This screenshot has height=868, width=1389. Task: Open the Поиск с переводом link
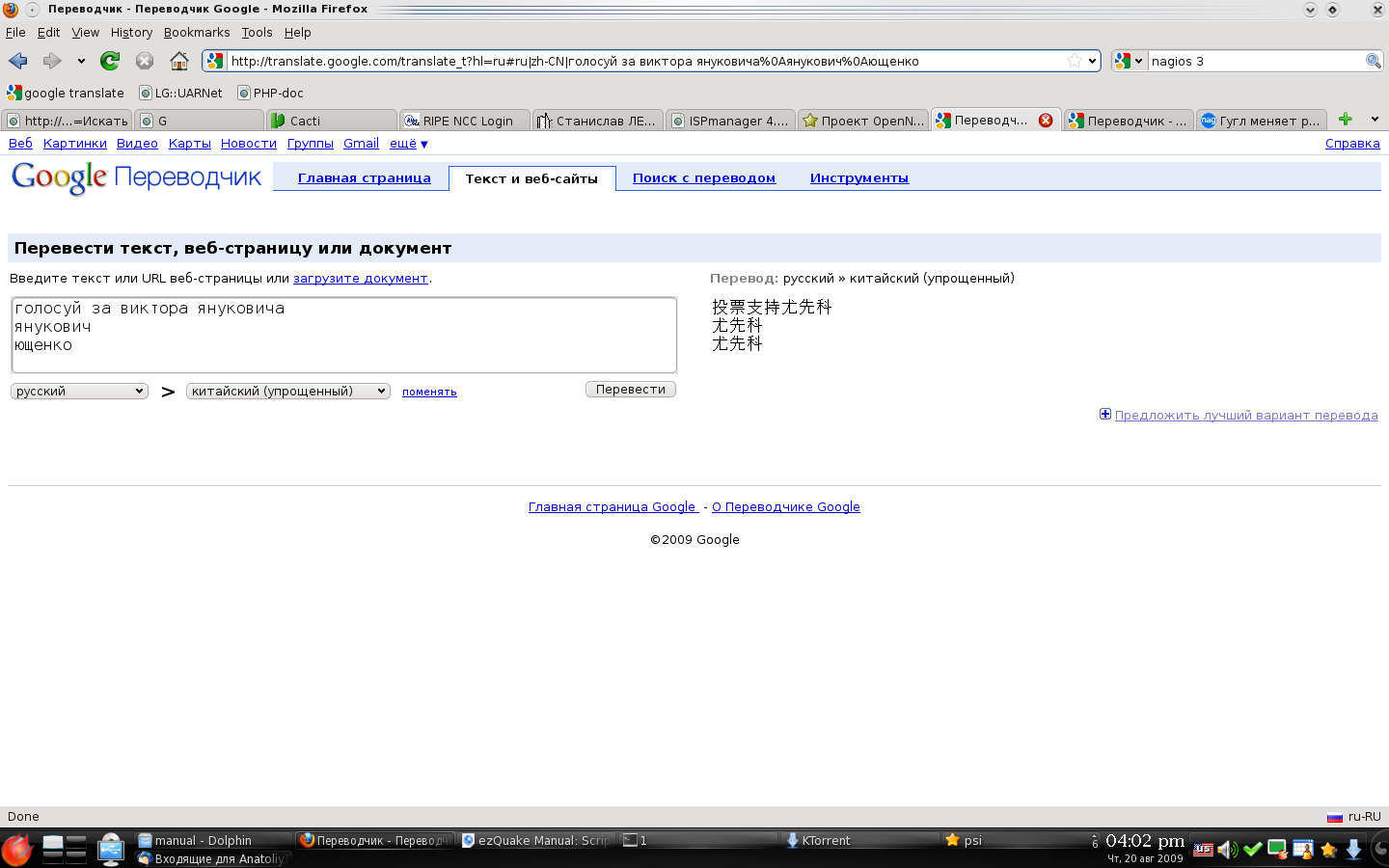704,178
